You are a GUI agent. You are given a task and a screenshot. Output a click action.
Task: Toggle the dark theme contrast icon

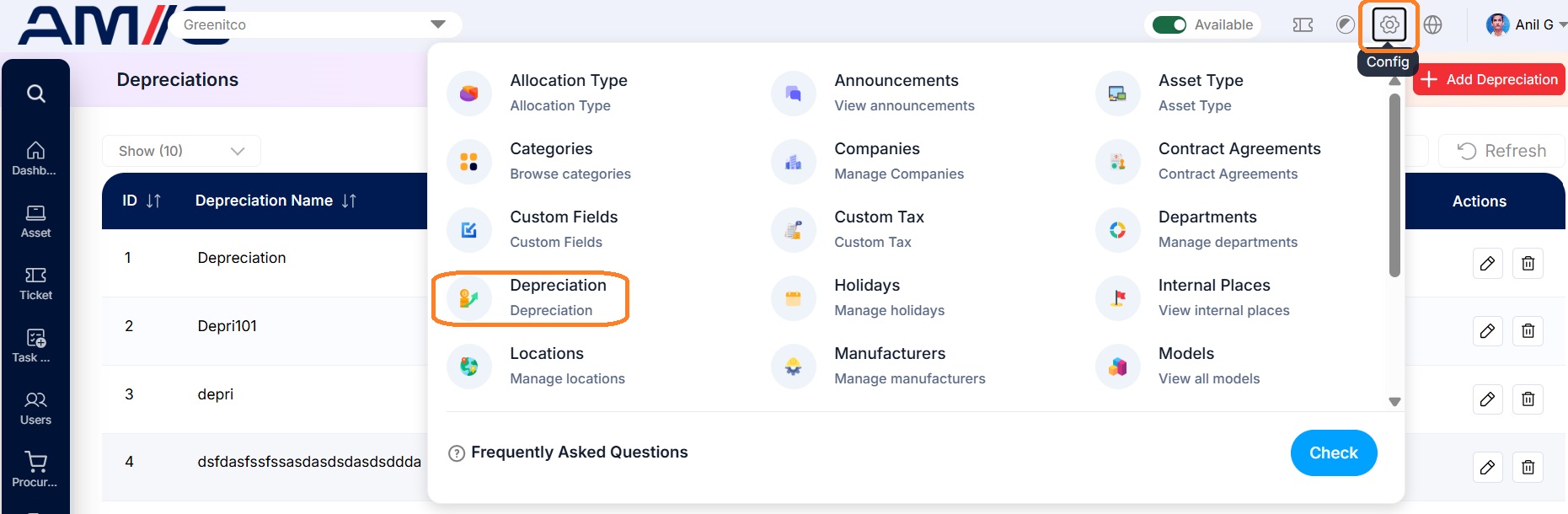pyautogui.click(x=1346, y=25)
